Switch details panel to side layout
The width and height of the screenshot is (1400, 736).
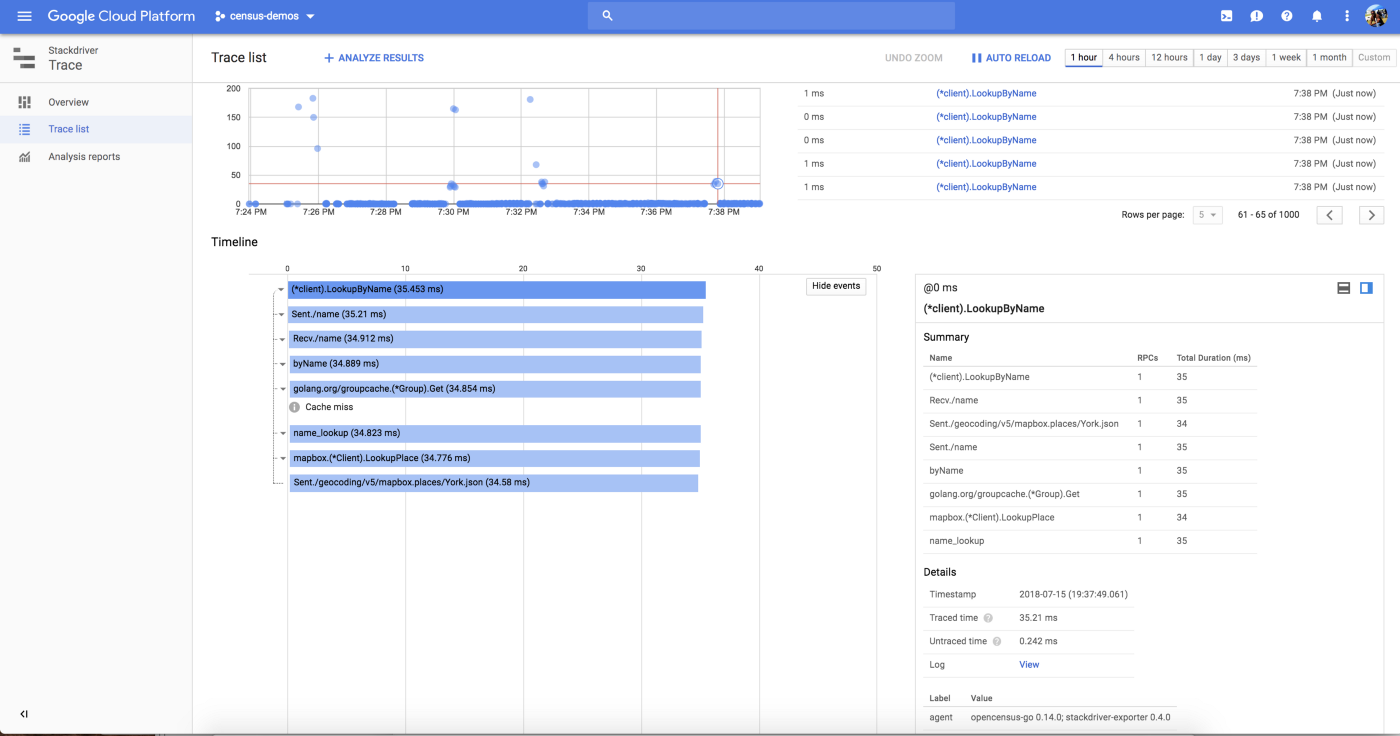[x=1367, y=288]
